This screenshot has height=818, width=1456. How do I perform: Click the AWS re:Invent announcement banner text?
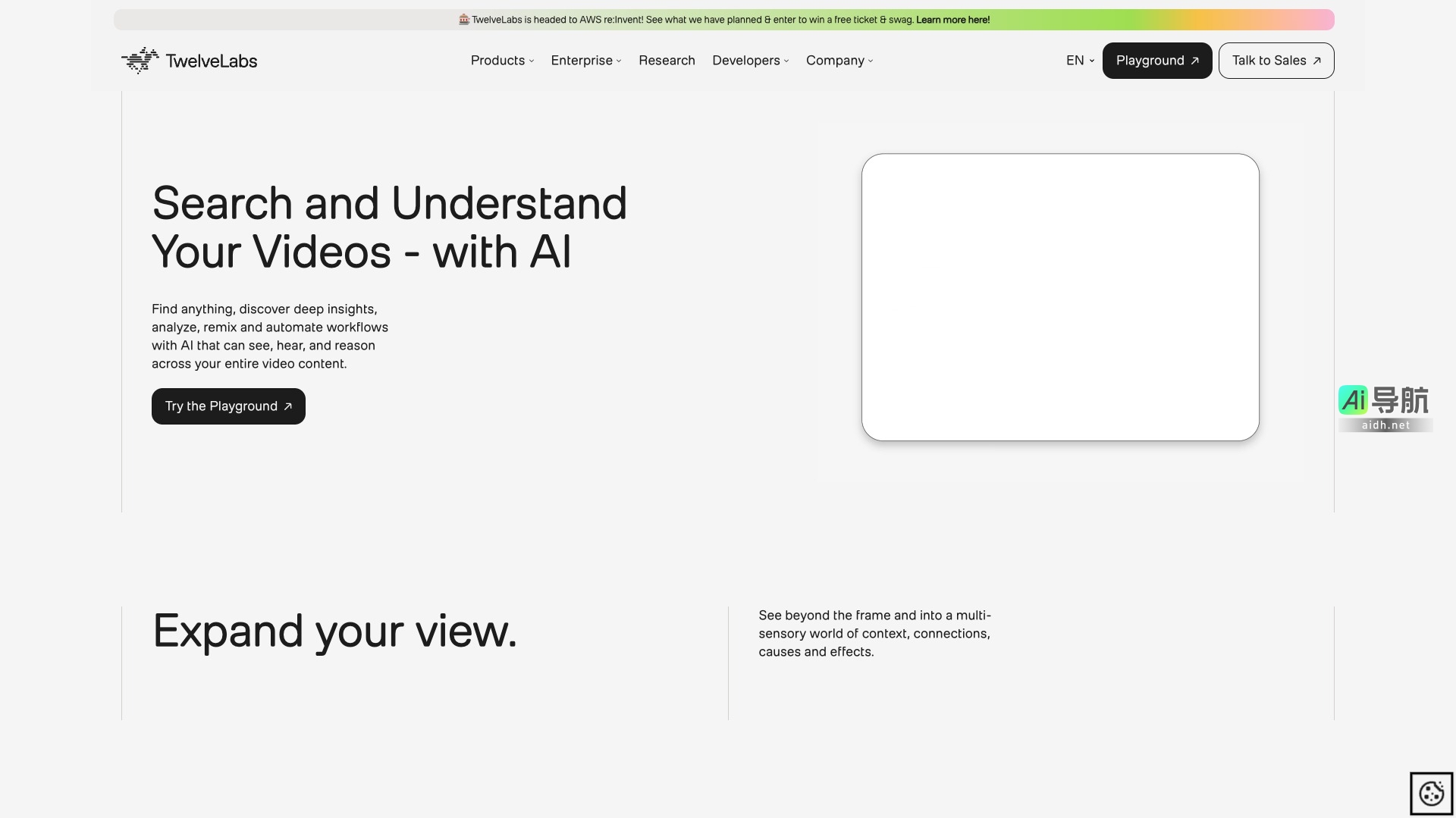692,20
